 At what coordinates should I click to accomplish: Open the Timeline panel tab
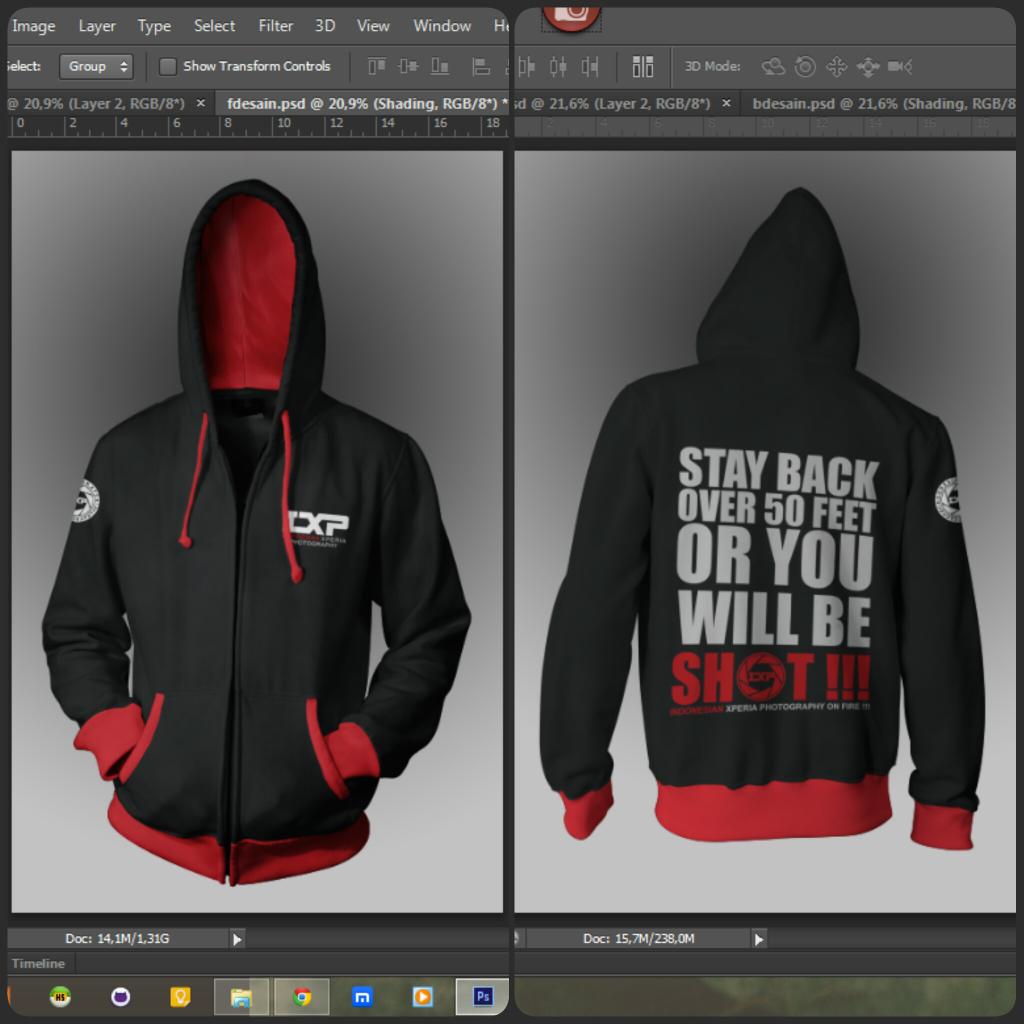[39, 963]
